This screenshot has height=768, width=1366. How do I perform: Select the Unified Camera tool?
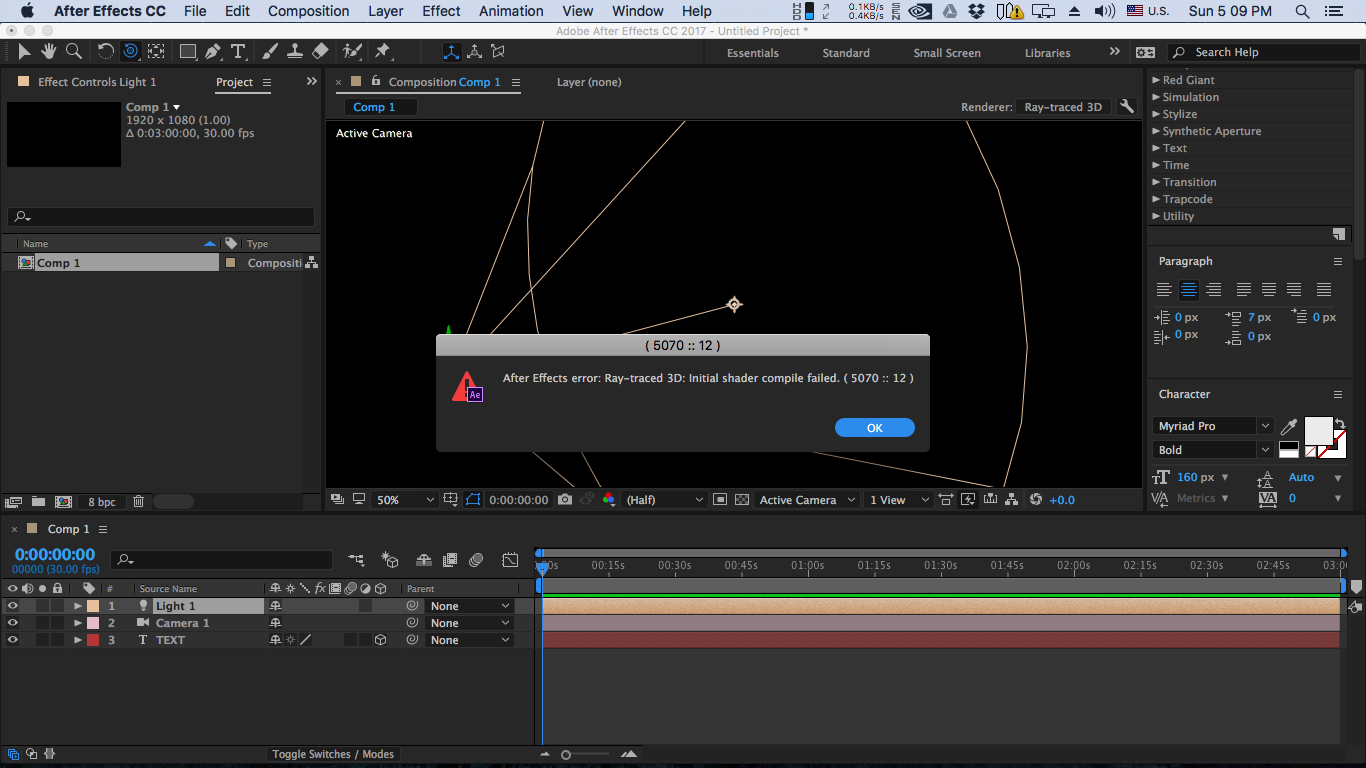[x=130, y=51]
